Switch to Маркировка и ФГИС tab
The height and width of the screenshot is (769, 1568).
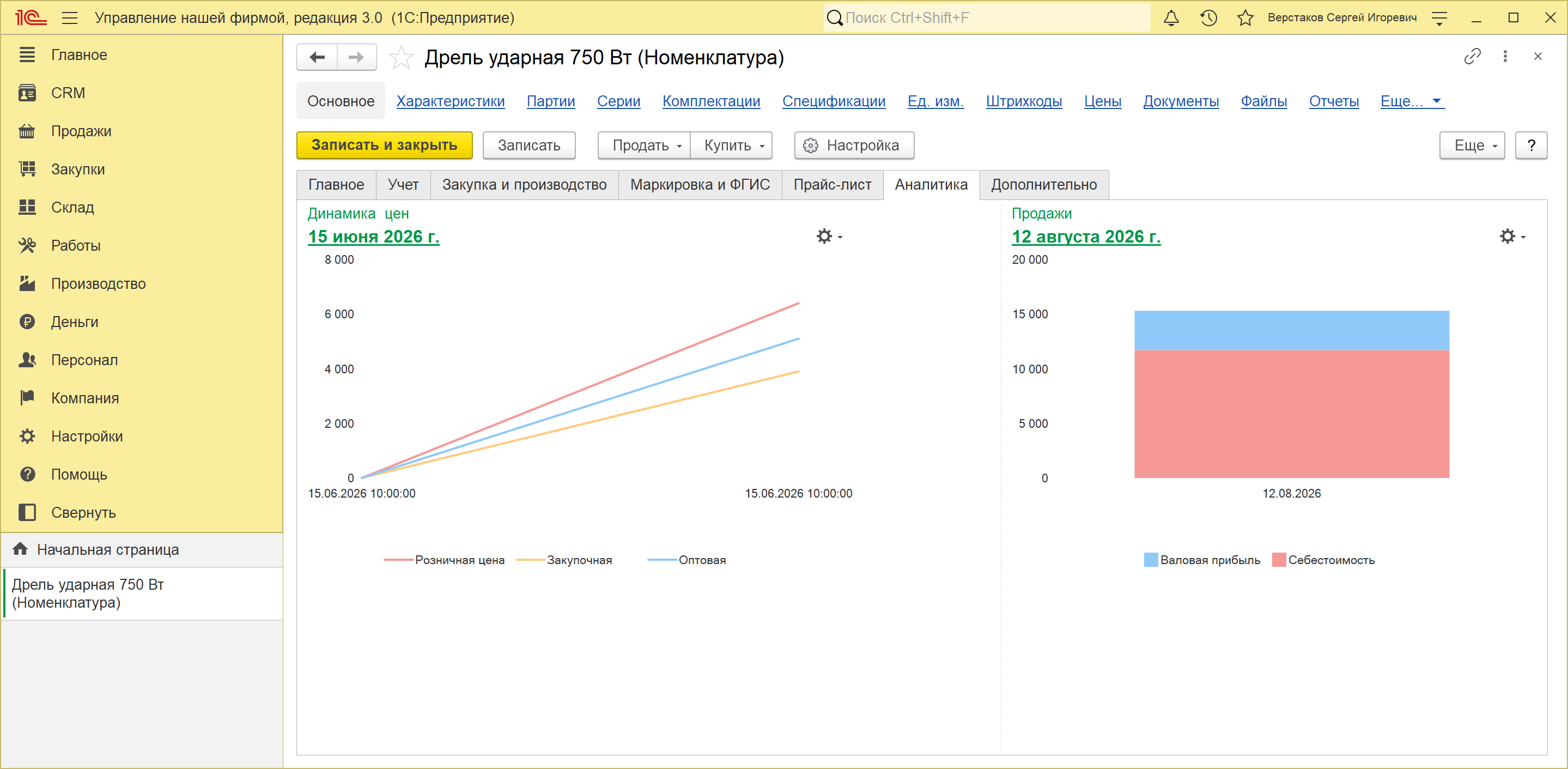pyautogui.click(x=700, y=185)
